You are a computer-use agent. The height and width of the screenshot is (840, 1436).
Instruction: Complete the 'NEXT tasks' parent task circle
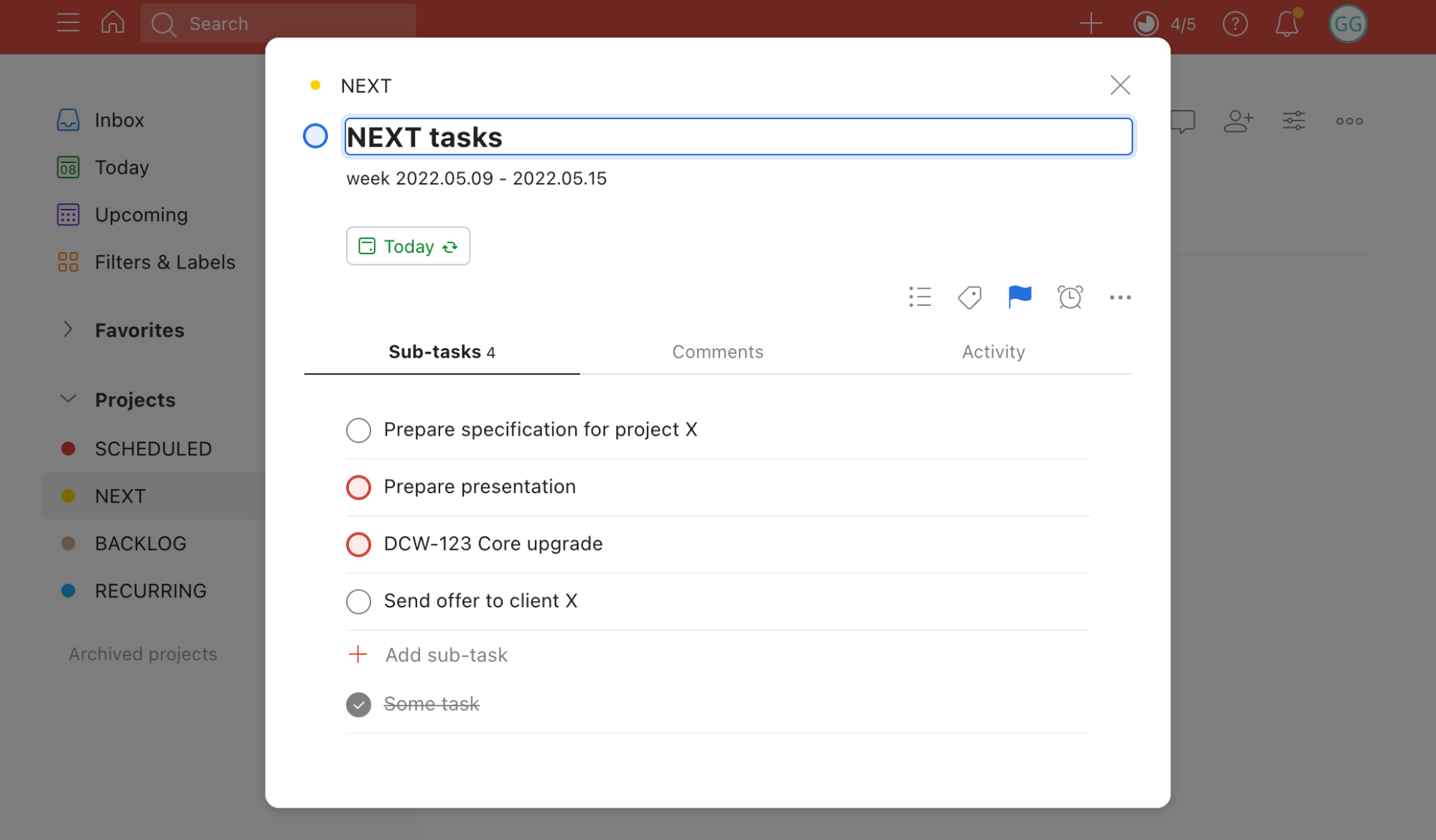314,136
